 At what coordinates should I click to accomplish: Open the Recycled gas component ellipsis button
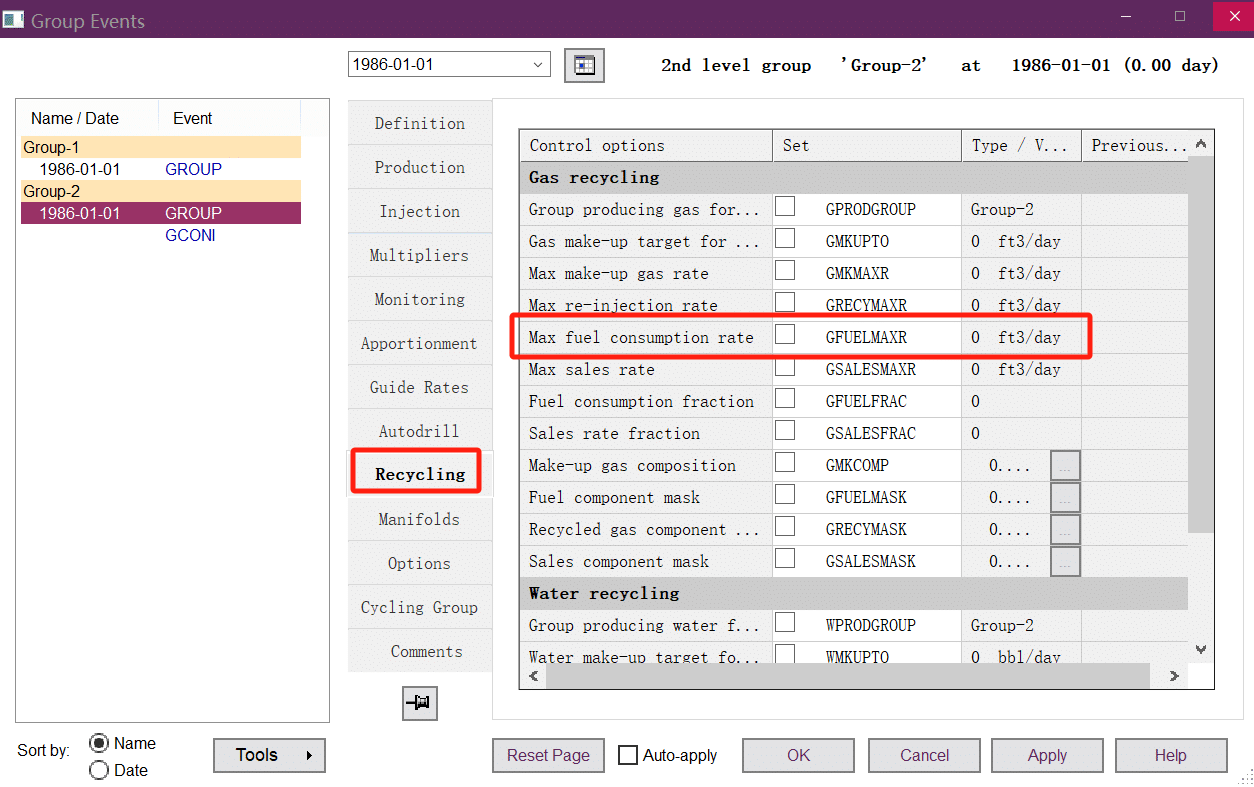tap(1065, 530)
